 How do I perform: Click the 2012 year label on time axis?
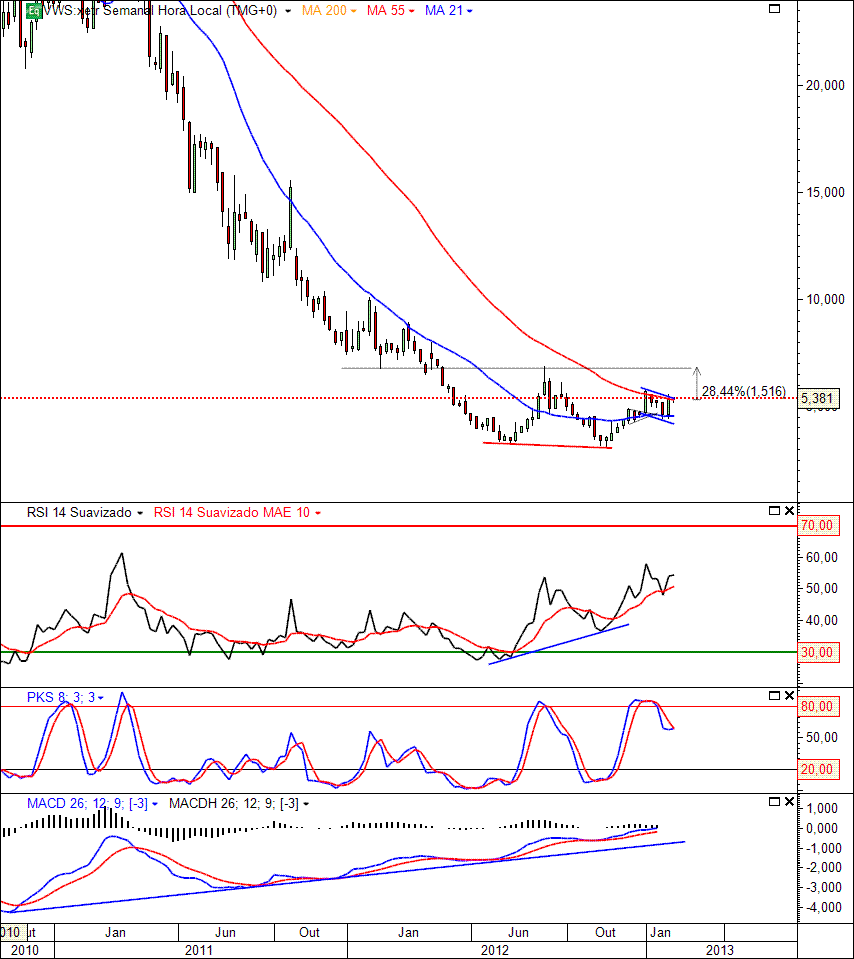click(x=495, y=950)
